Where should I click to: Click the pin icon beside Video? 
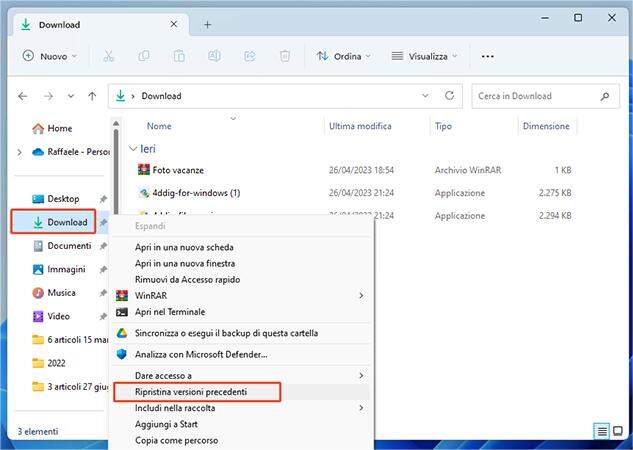[x=103, y=316]
